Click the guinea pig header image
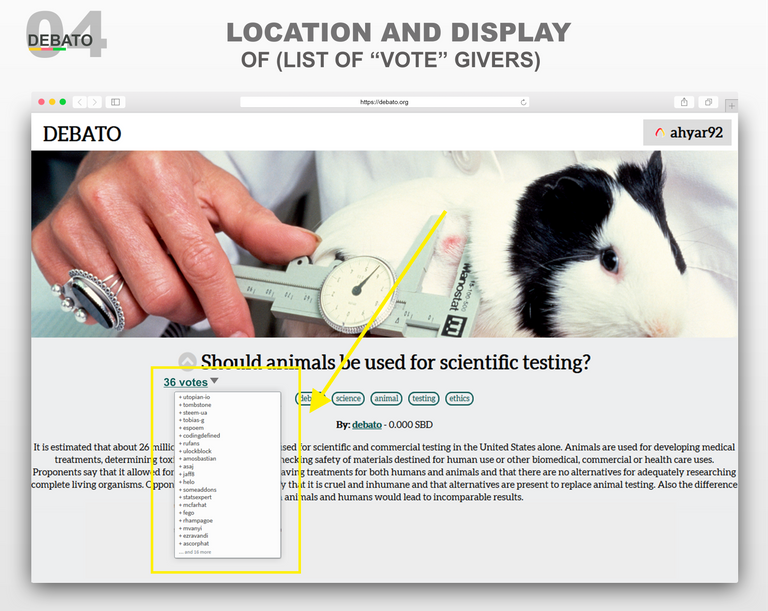 (x=384, y=244)
